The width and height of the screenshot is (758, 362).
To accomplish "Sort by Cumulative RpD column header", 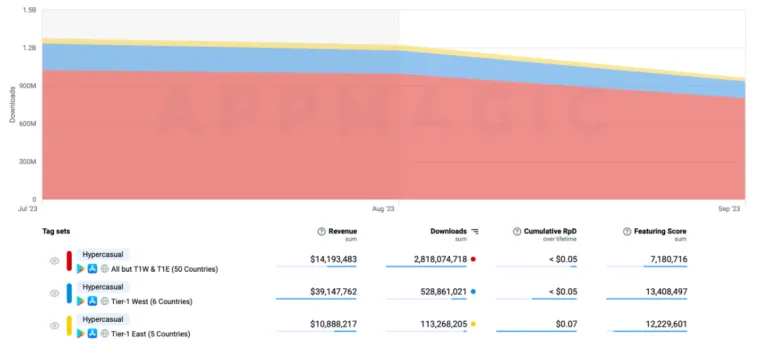I will [550, 232].
